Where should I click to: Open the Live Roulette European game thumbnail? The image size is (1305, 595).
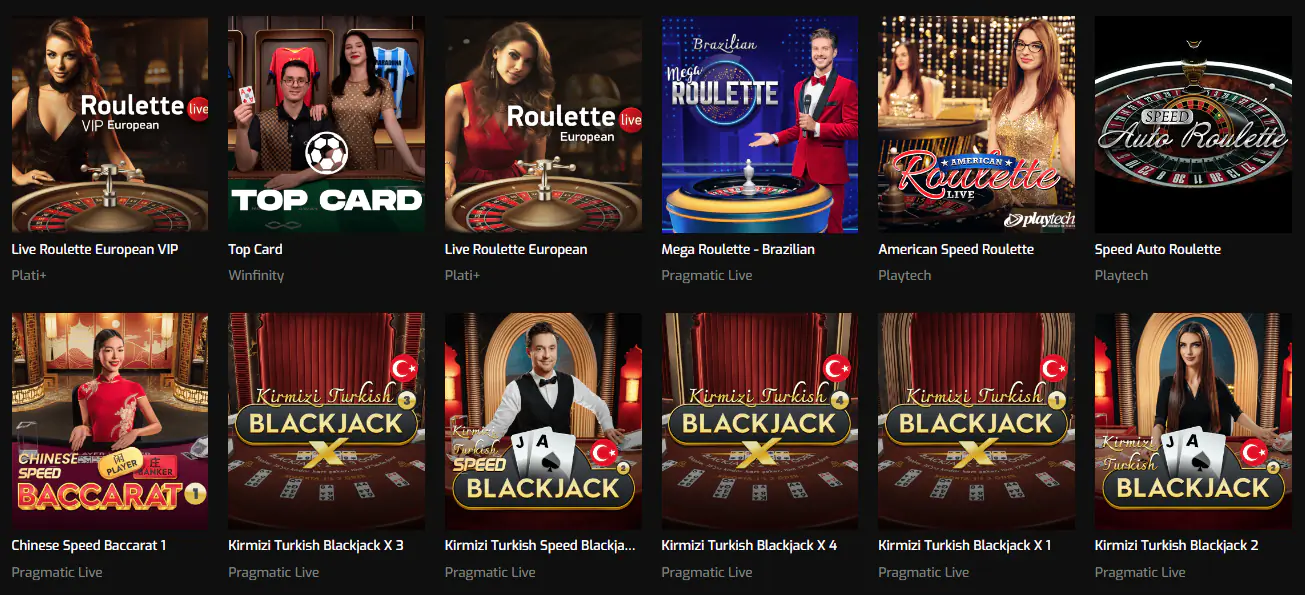pos(543,124)
